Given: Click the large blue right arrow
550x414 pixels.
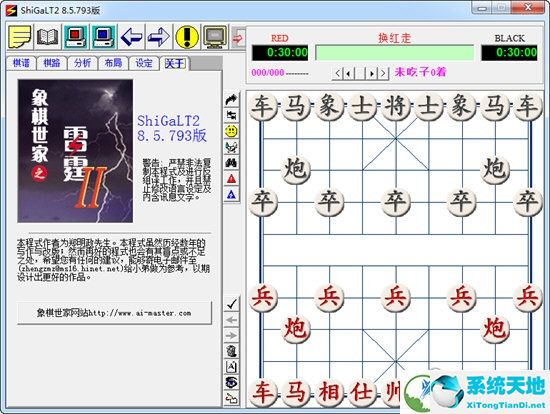Looking at the screenshot, I should tap(159, 36).
